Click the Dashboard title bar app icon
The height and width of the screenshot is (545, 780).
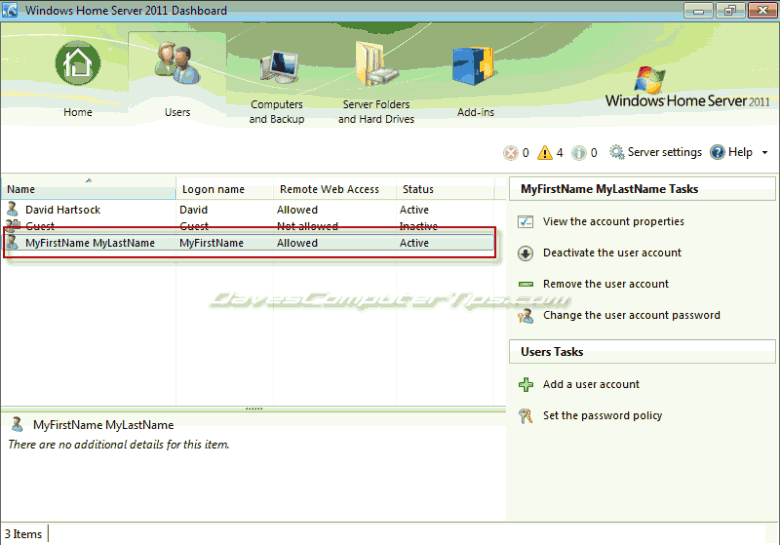point(9,10)
